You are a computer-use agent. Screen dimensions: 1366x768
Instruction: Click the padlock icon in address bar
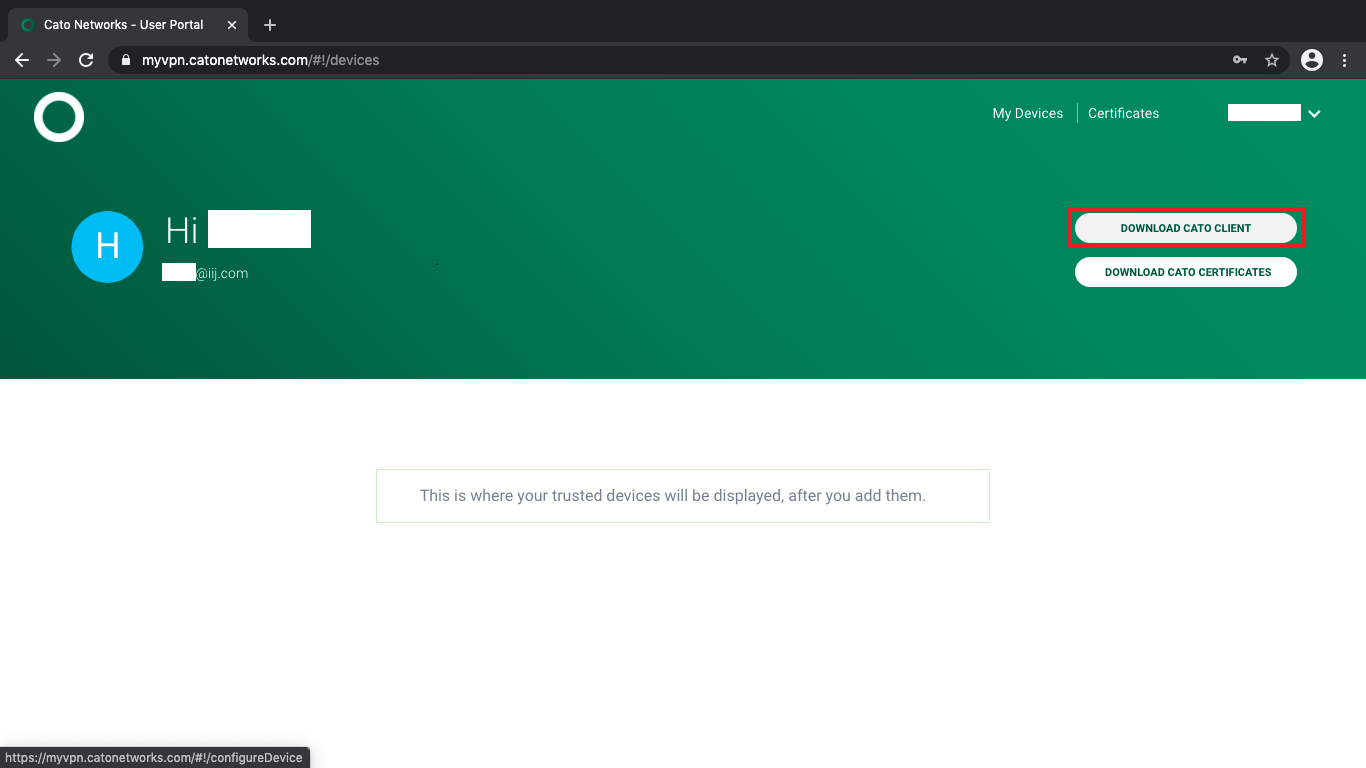(125, 60)
